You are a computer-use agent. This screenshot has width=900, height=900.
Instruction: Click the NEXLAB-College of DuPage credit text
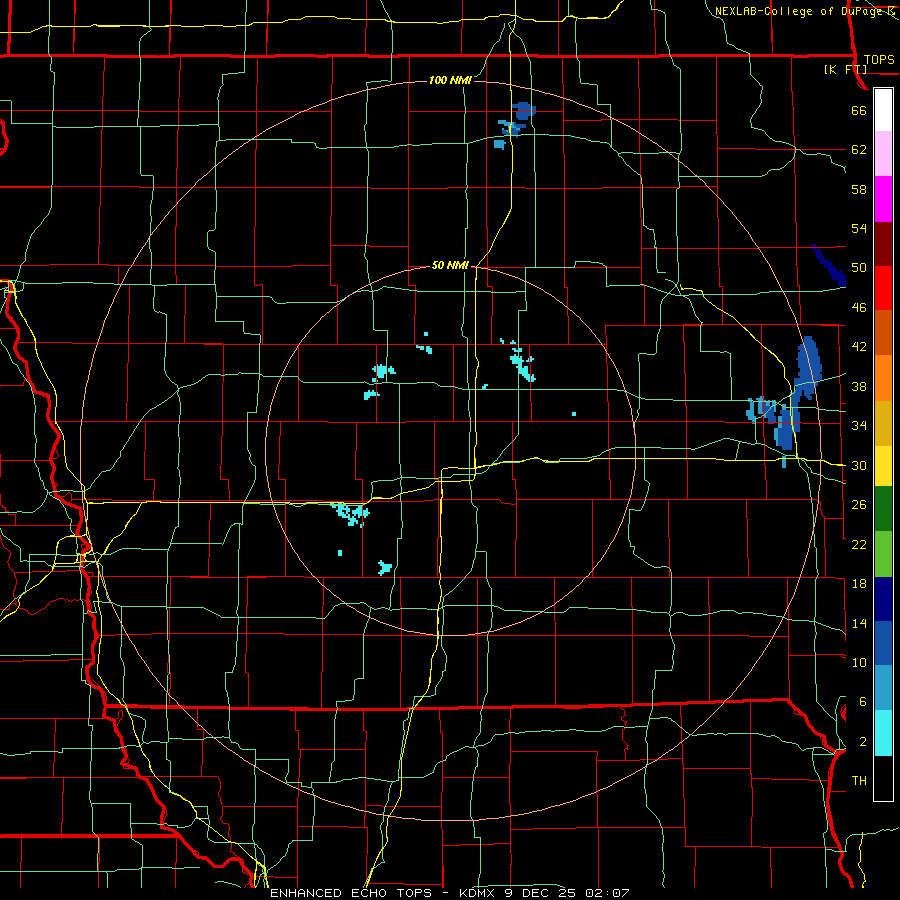point(805,11)
